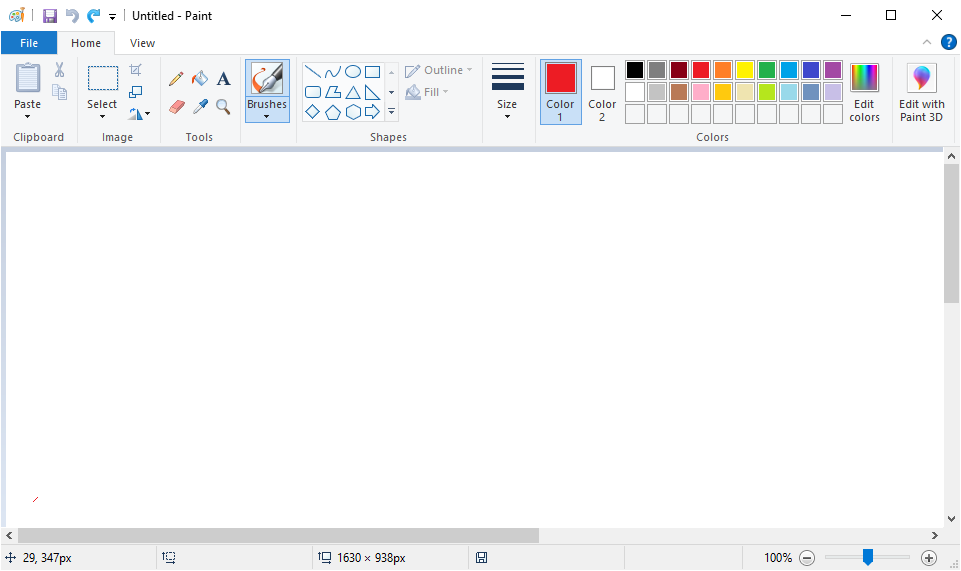This screenshot has height=571, width=961.
Task: Choose the Pentagon shape
Action: point(333,112)
